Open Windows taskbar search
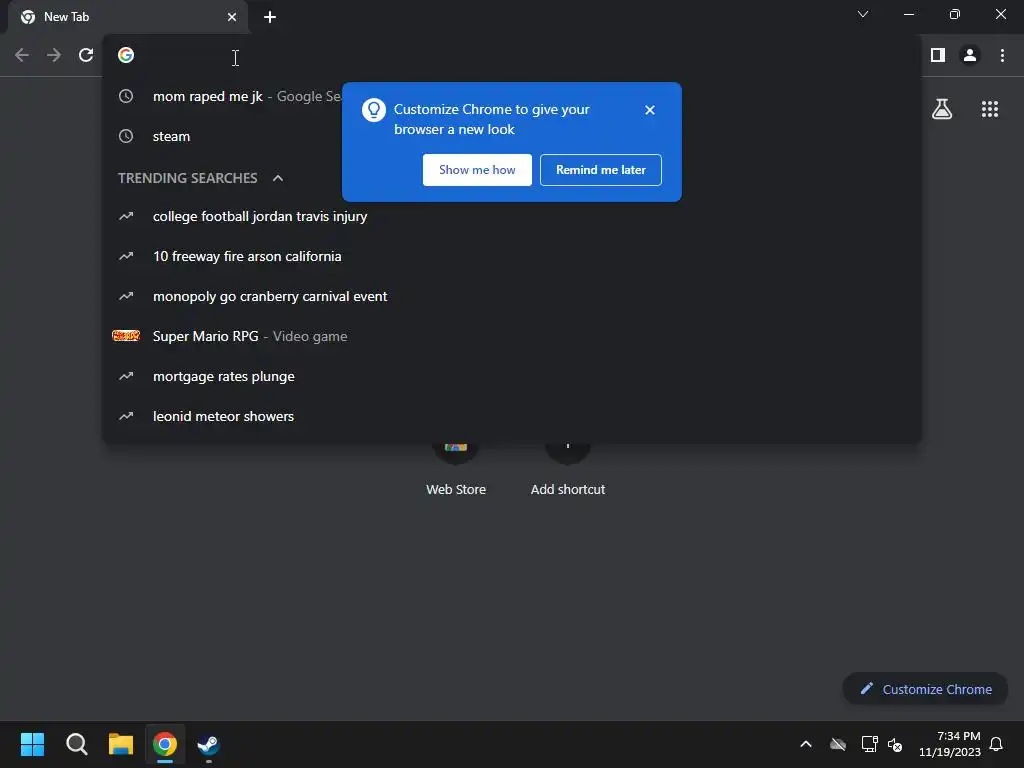 tap(76, 744)
